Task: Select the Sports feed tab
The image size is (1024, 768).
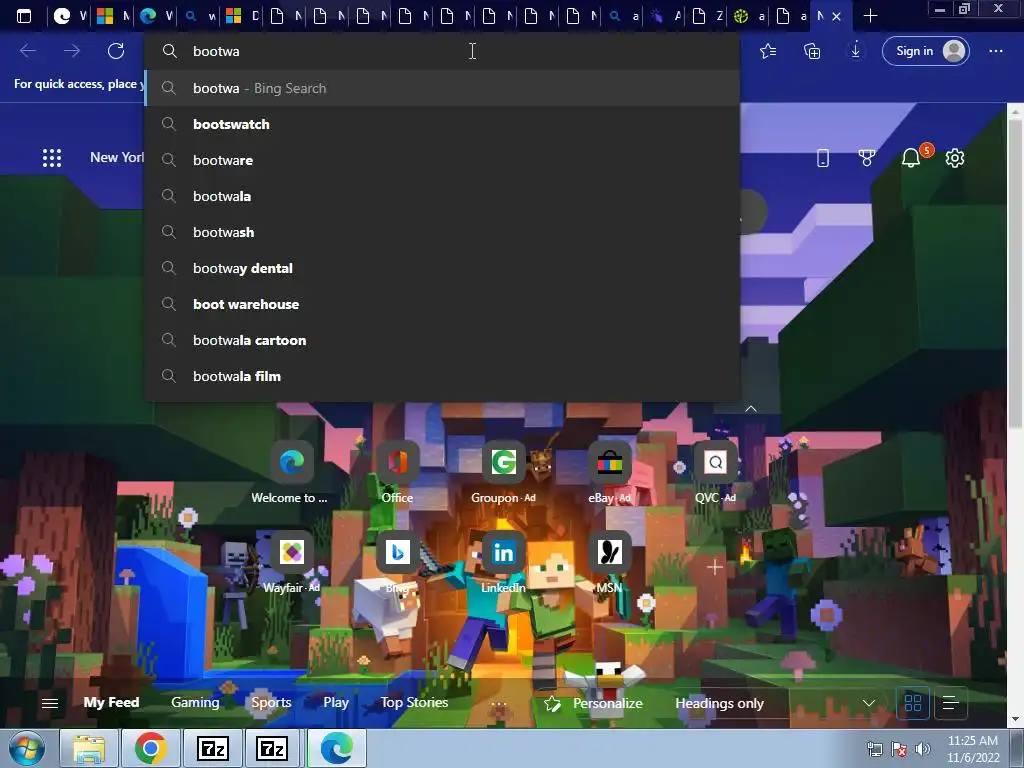Action: pyautogui.click(x=271, y=702)
